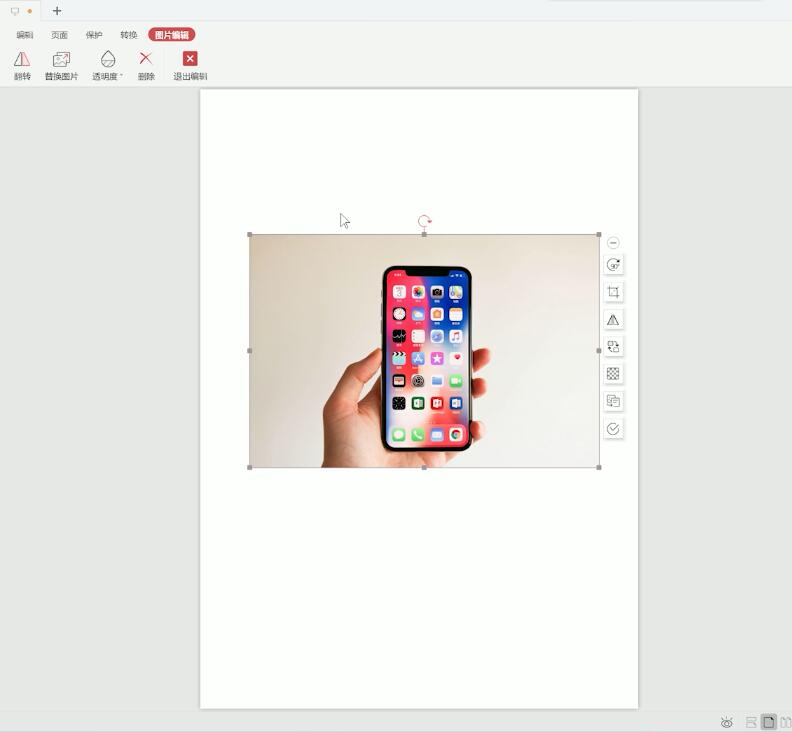The width and height of the screenshot is (792, 732).
Task: Select the crop tool in floating toolbar
Action: (613, 292)
